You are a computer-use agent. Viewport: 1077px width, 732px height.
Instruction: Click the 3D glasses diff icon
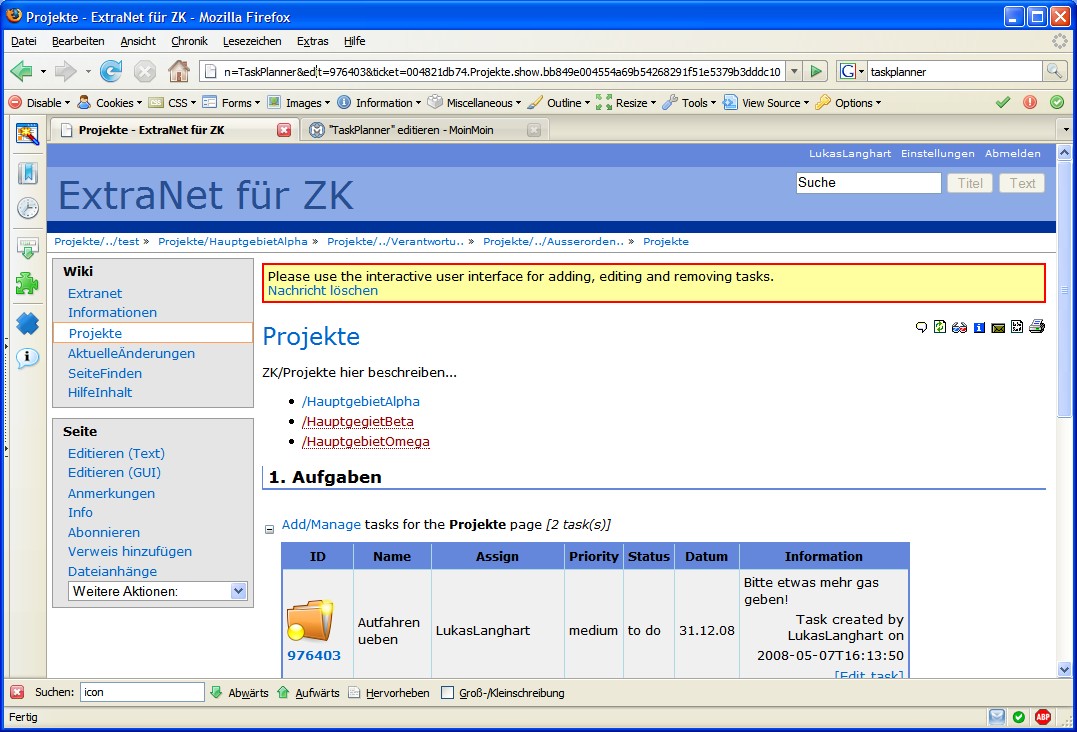pos(959,327)
